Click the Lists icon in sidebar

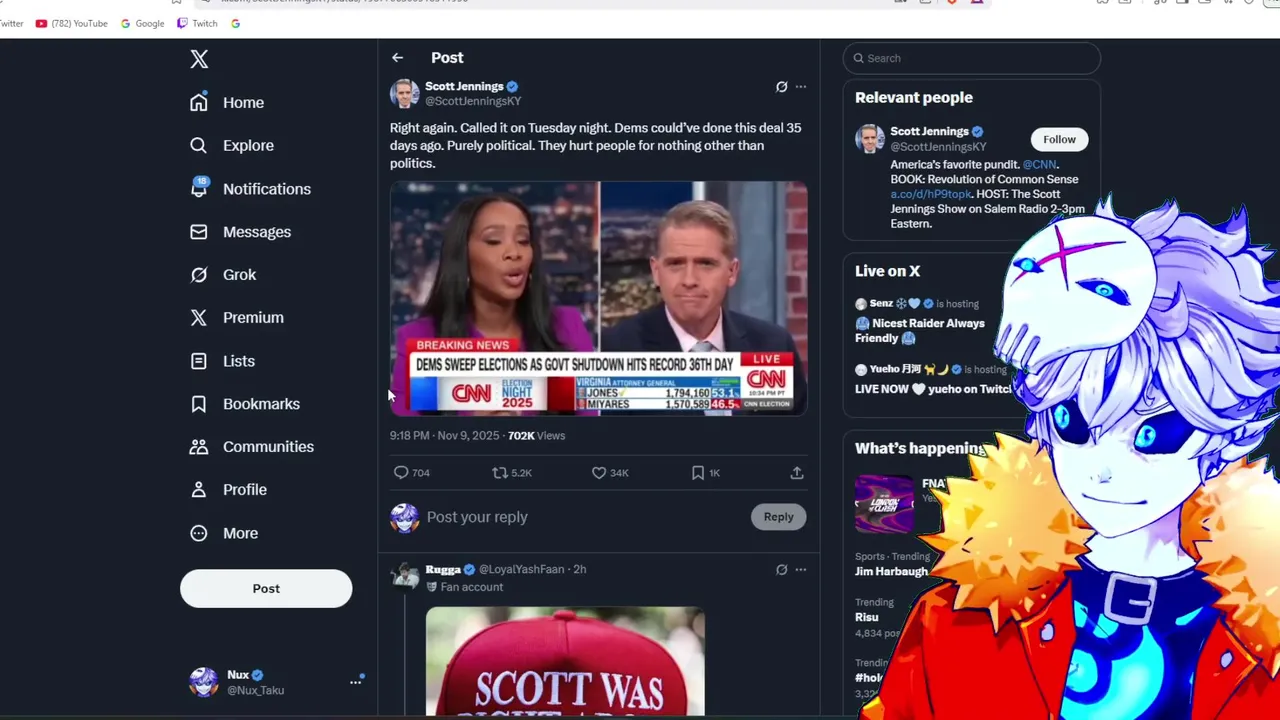199,361
